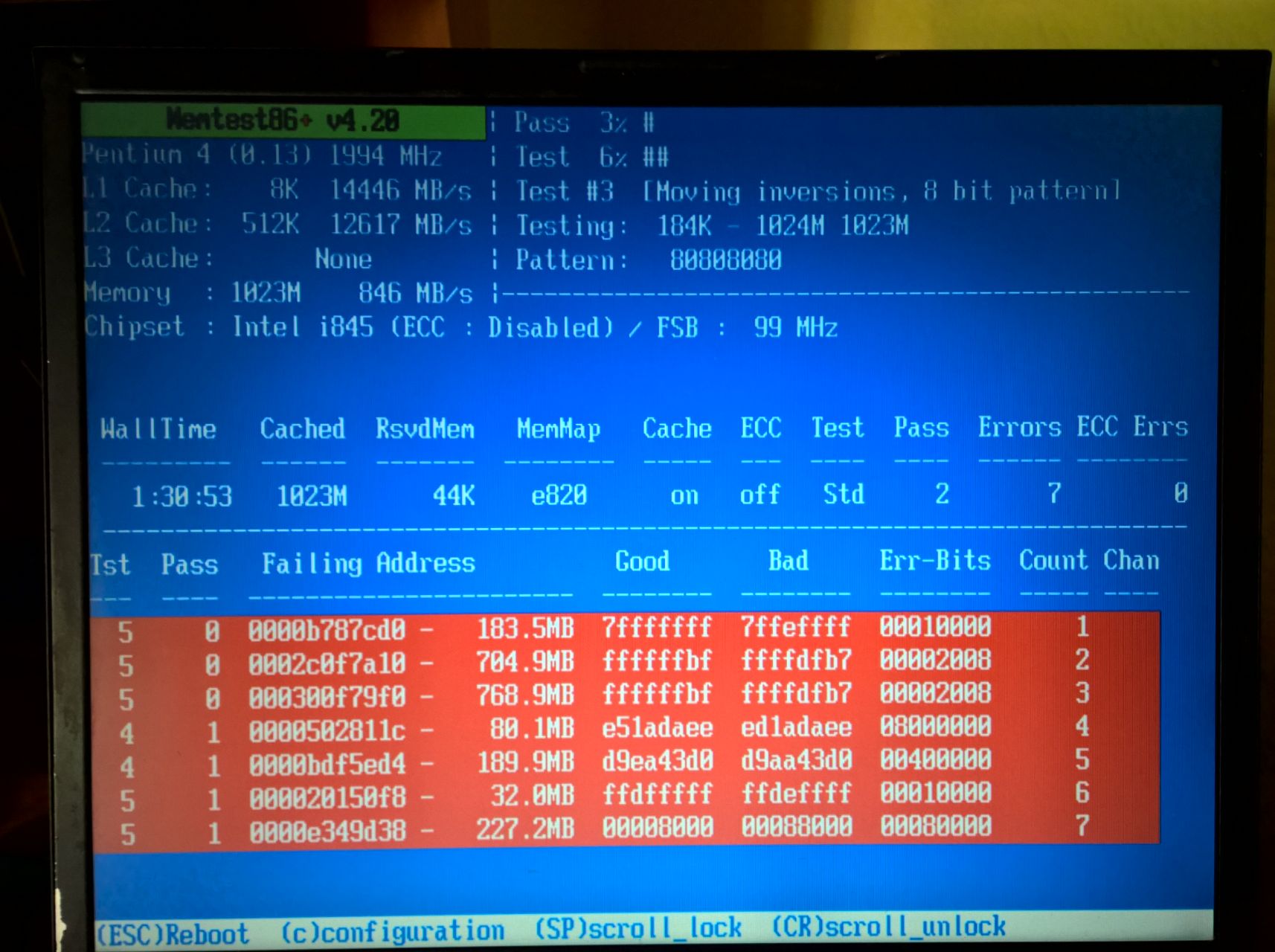Click the Err-Bits column header
This screenshot has height=952, width=1275.
point(935,560)
